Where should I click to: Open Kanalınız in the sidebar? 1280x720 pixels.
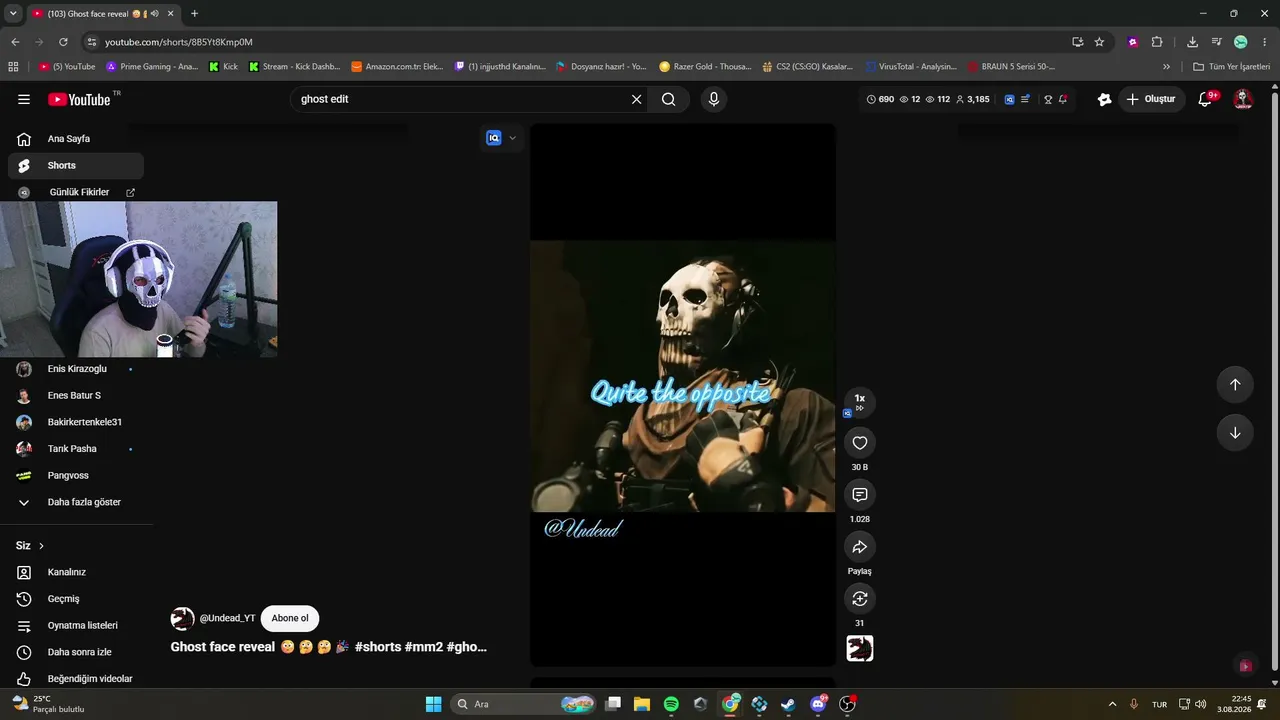[x=76, y=572]
